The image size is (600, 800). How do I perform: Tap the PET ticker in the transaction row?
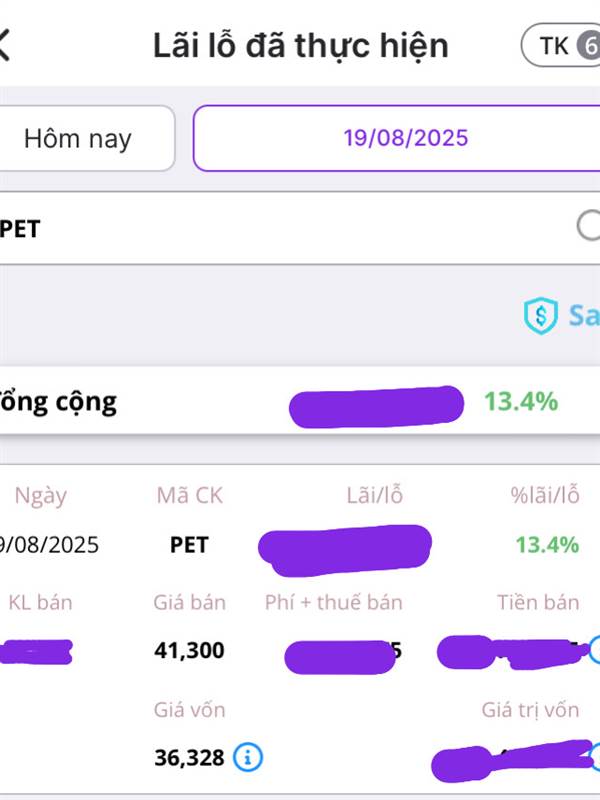[189, 545]
